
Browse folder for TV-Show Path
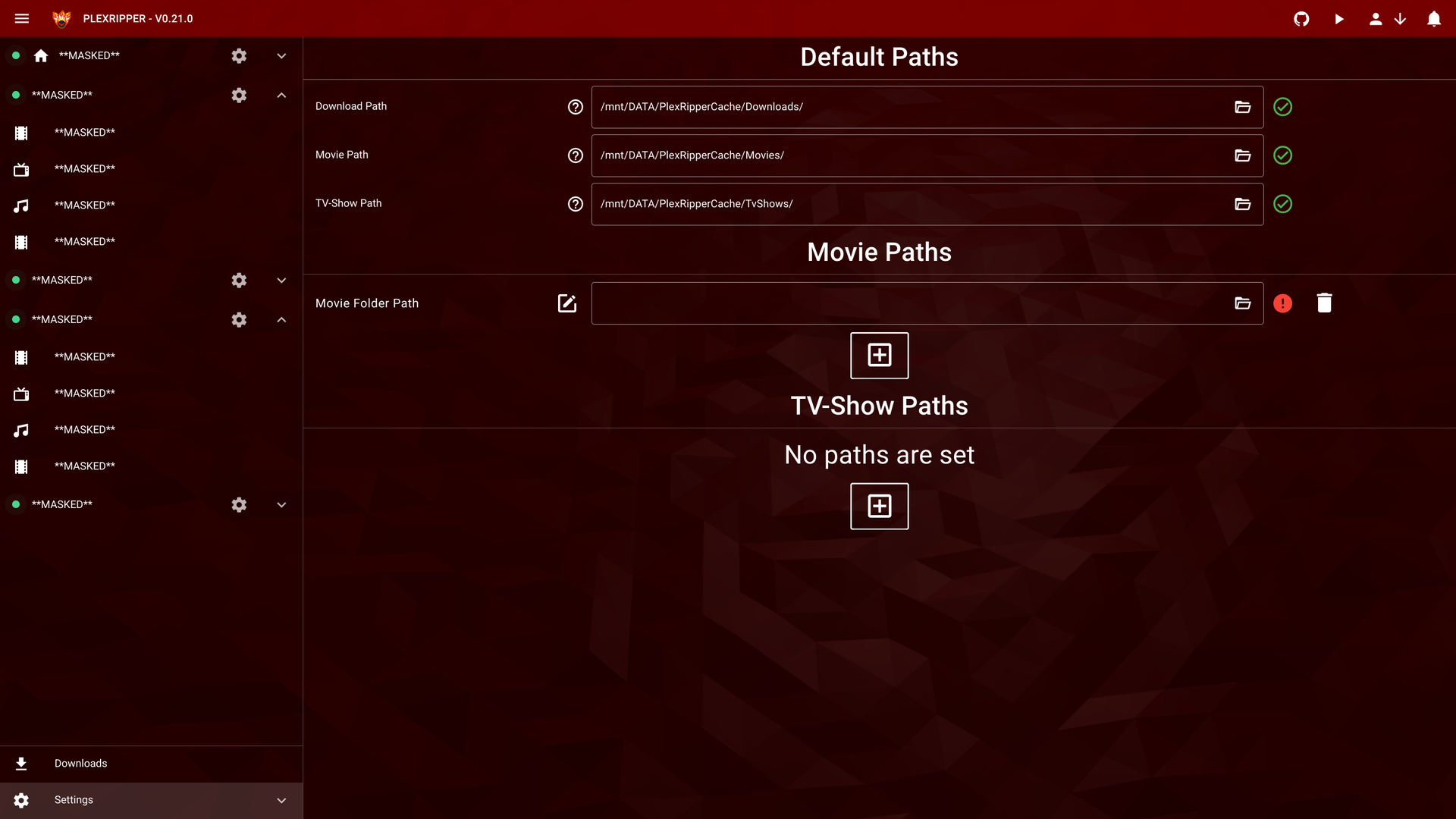click(x=1242, y=204)
